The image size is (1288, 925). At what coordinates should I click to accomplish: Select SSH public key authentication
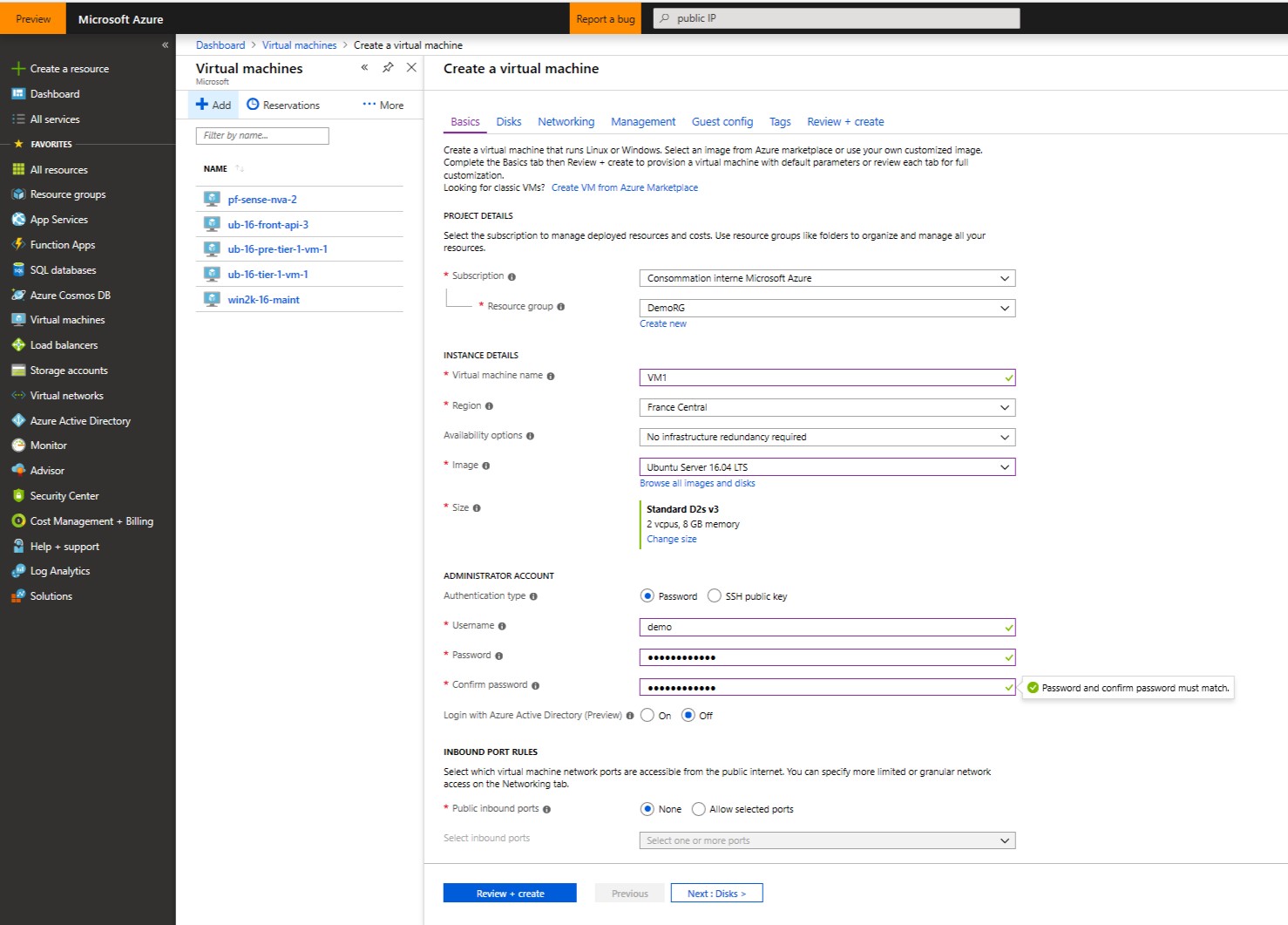[715, 596]
